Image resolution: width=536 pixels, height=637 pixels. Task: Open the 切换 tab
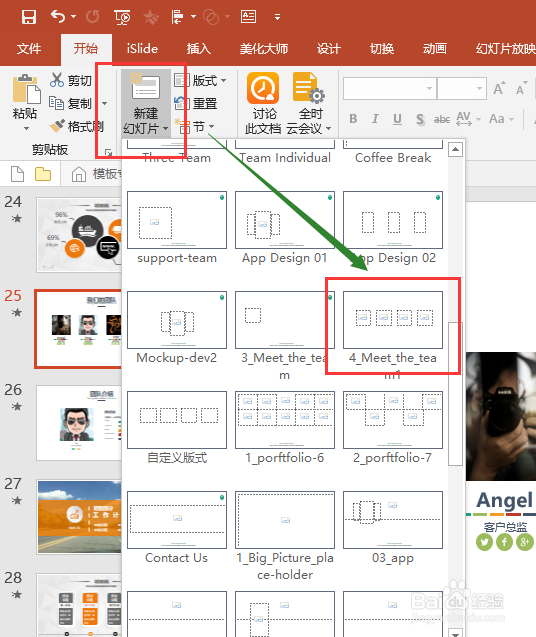382,49
